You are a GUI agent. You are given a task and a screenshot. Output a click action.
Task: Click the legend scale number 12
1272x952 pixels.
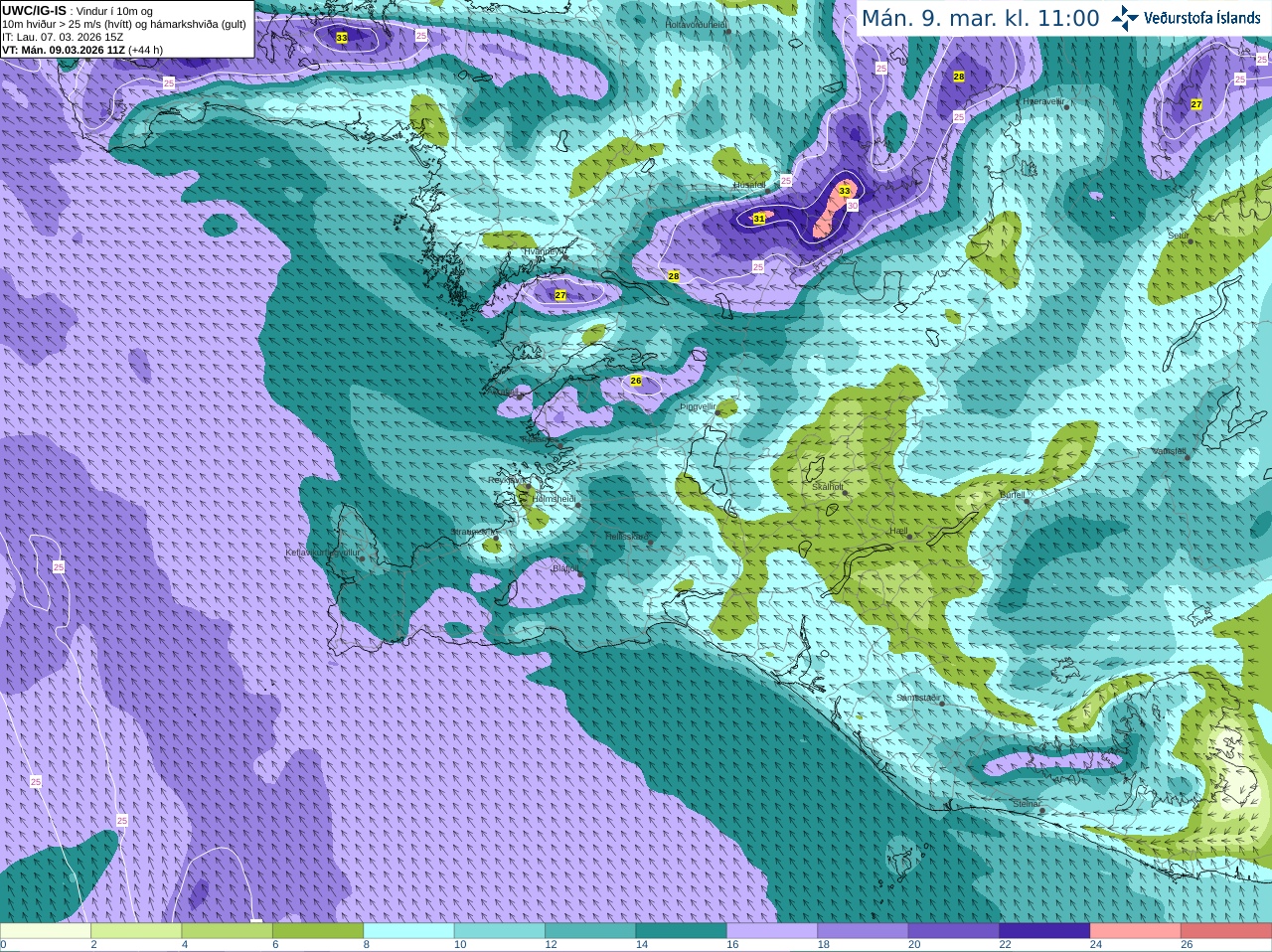(551, 945)
